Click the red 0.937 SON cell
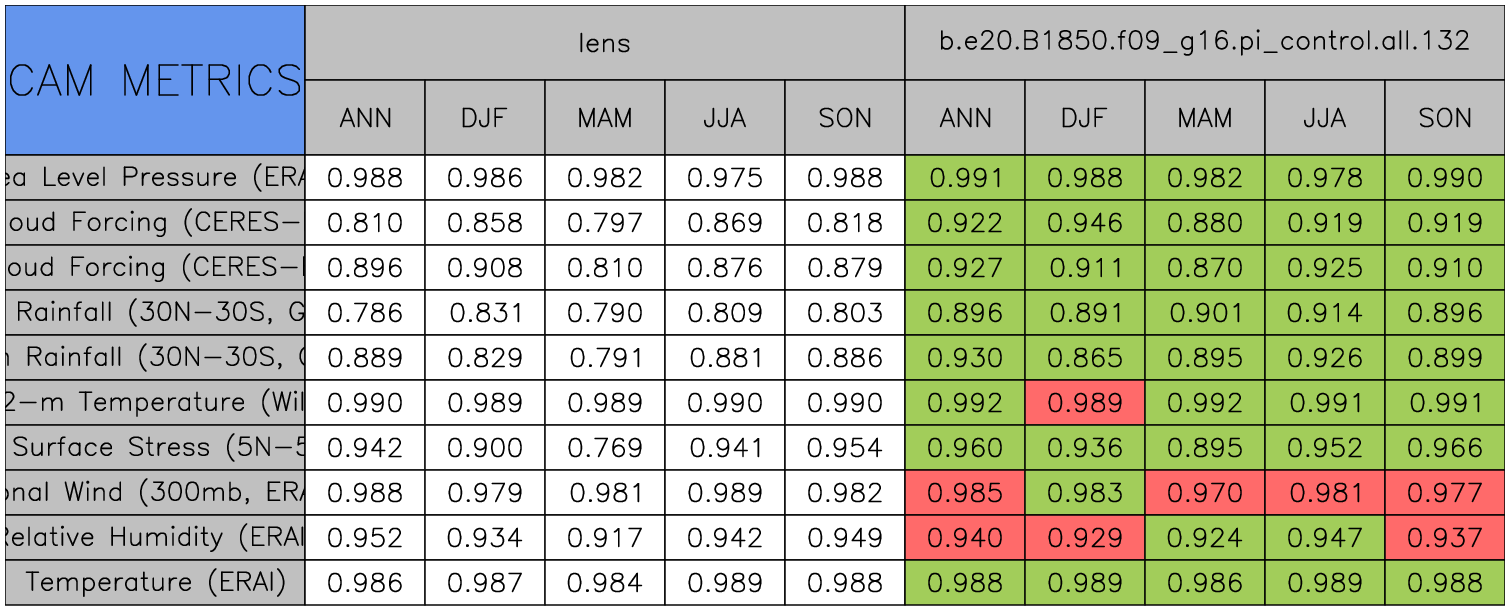1510x611 pixels. click(x=1444, y=538)
